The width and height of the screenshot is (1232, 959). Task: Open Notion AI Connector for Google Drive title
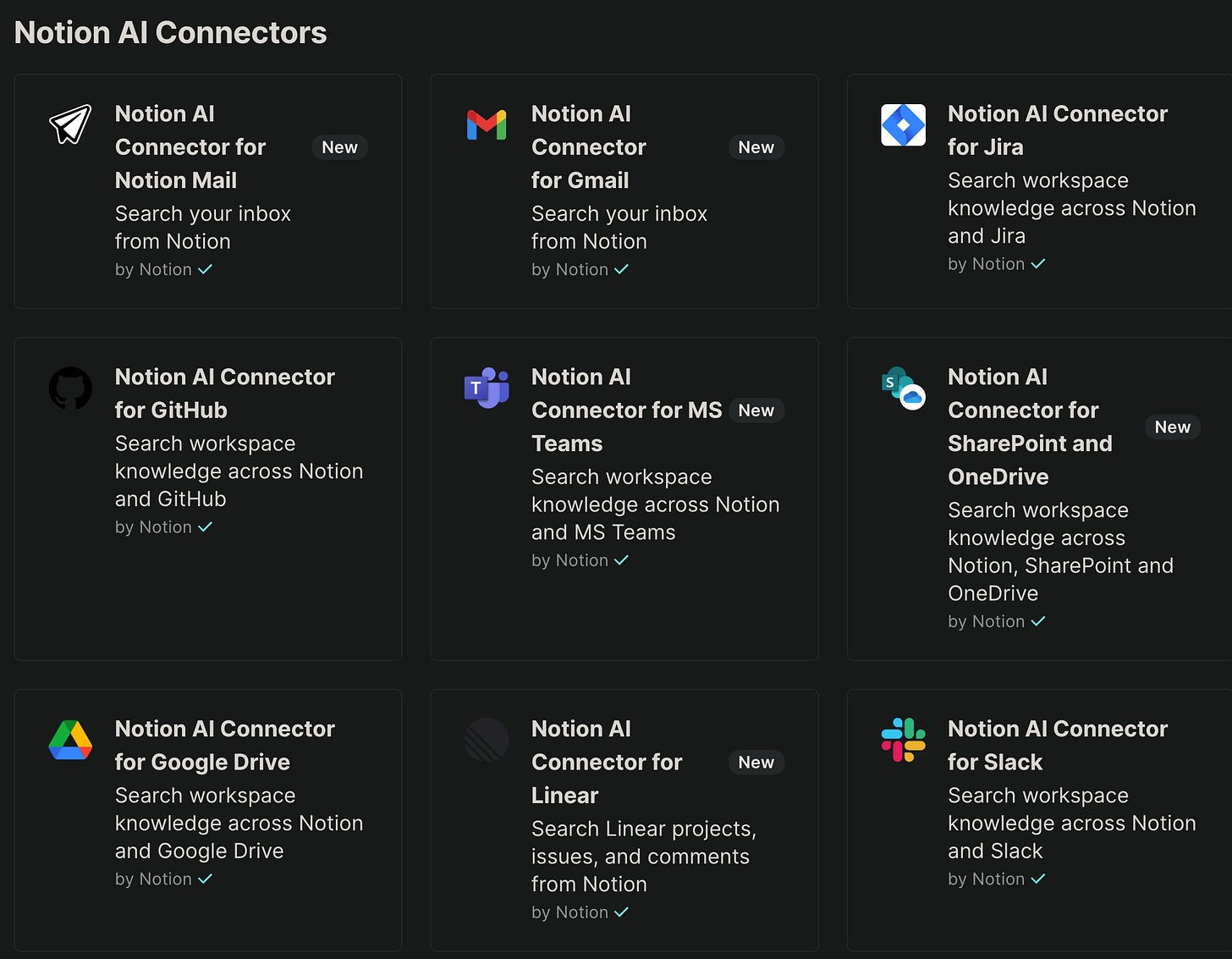224,746
